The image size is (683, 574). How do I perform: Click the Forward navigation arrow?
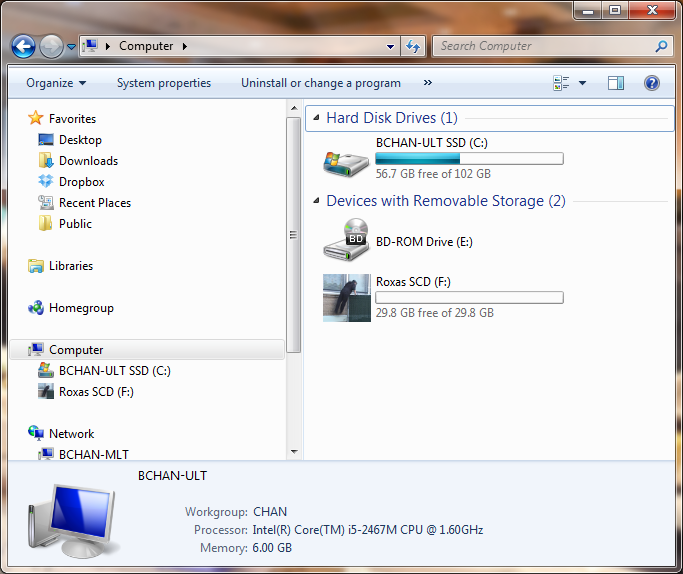coord(51,46)
